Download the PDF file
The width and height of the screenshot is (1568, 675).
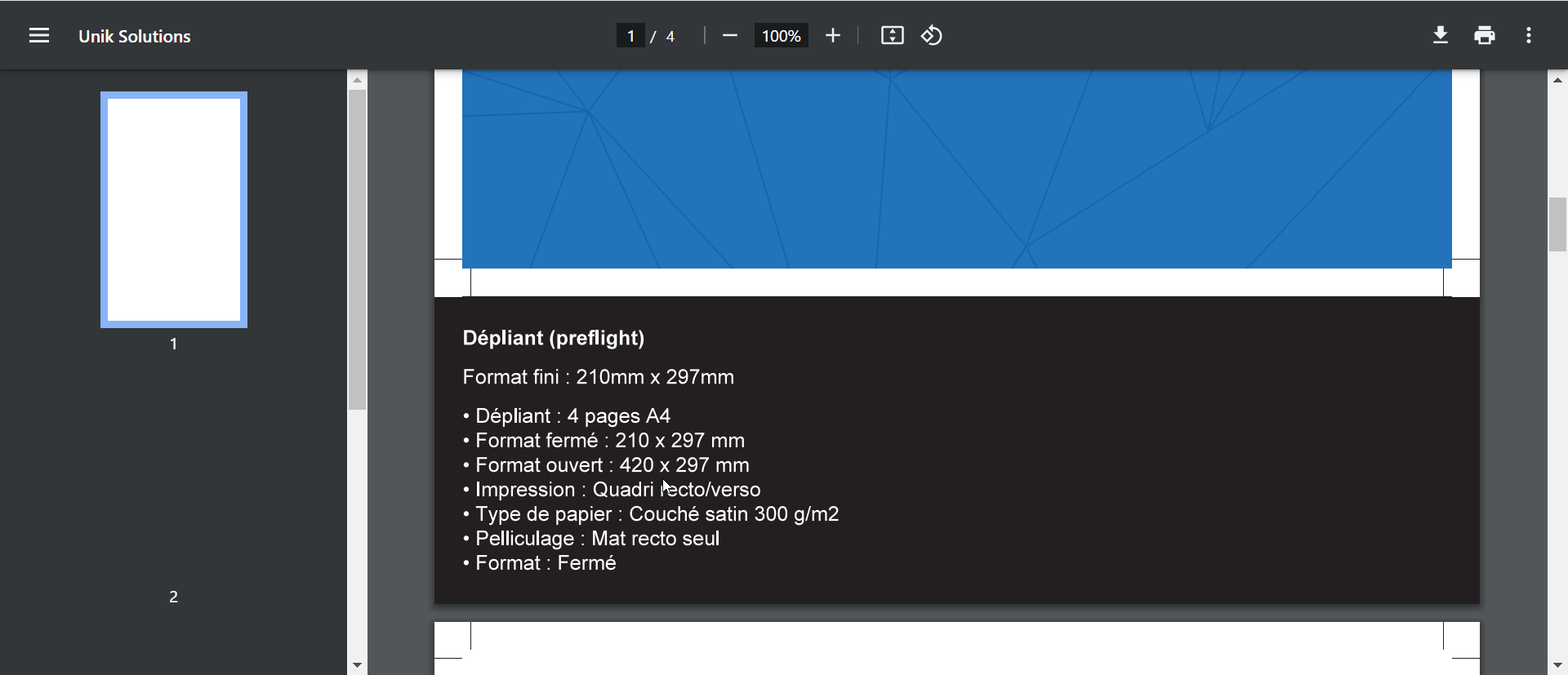click(1441, 36)
